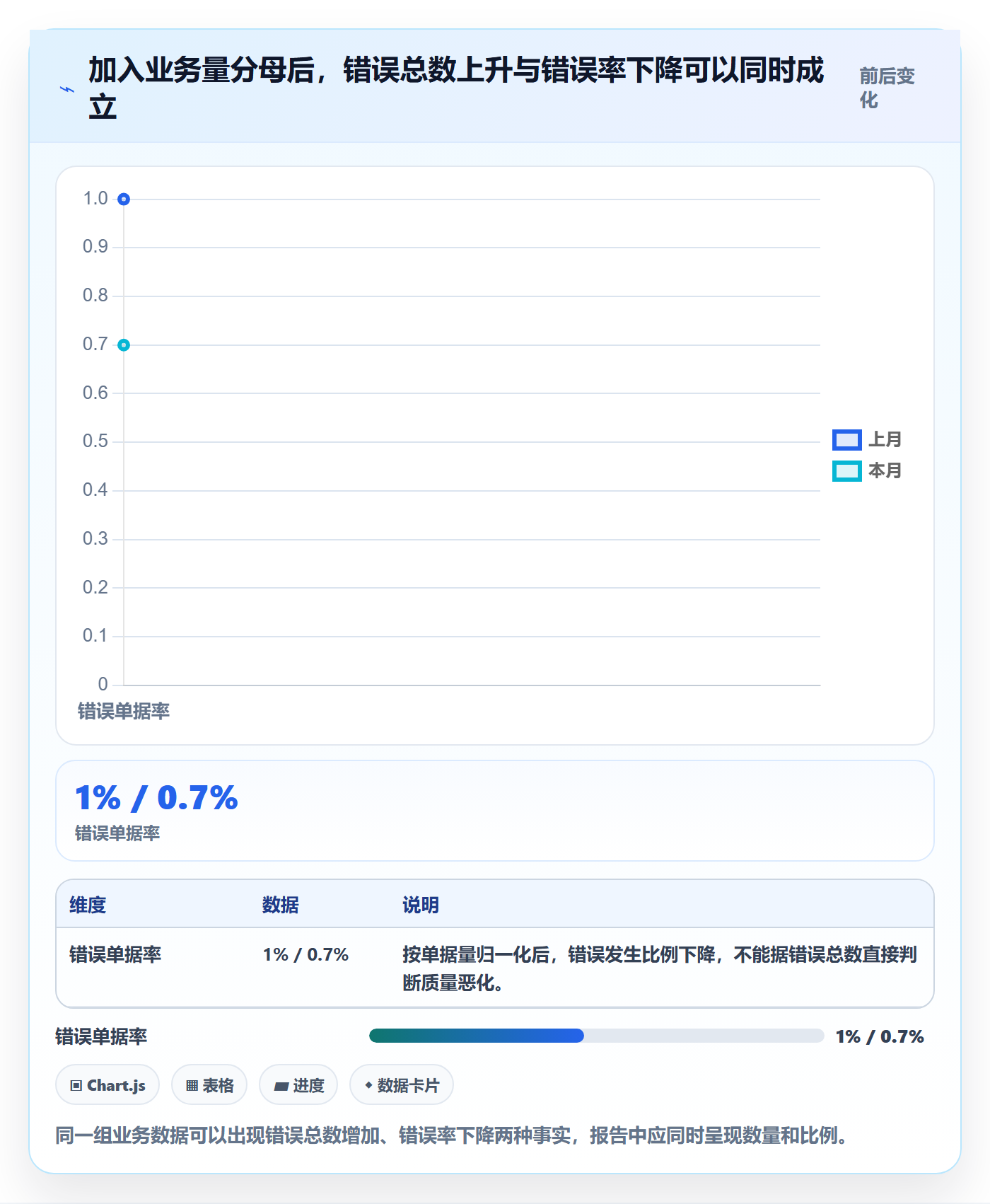990x1204 pixels.
Task: Click the 说明 column header
Action: 421,905
